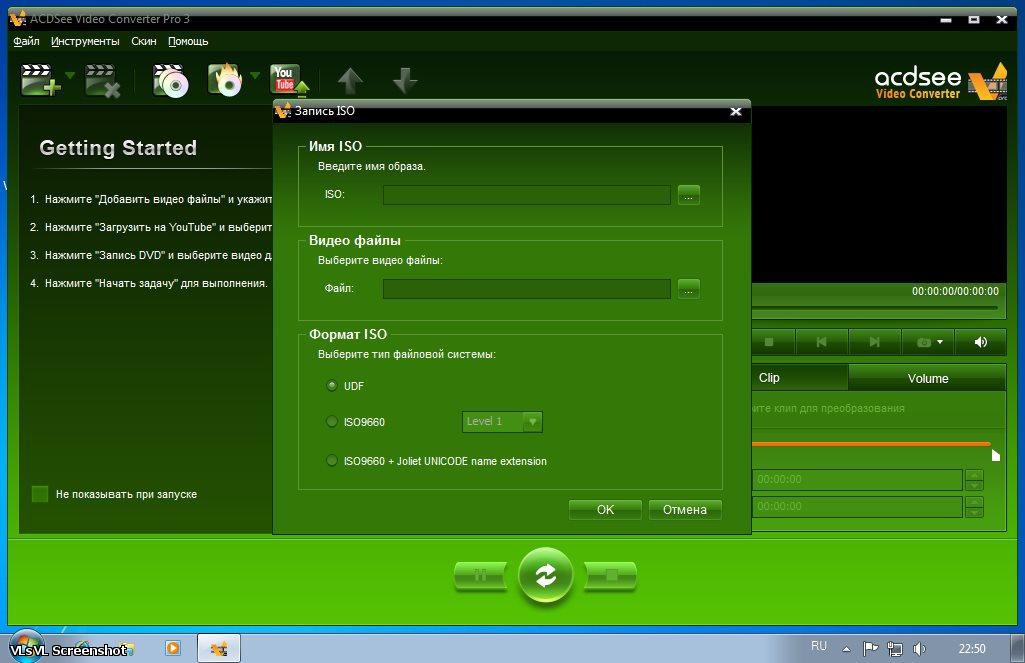Click the player stop button
Image resolution: width=1025 pixels, height=663 pixels.
(x=769, y=342)
